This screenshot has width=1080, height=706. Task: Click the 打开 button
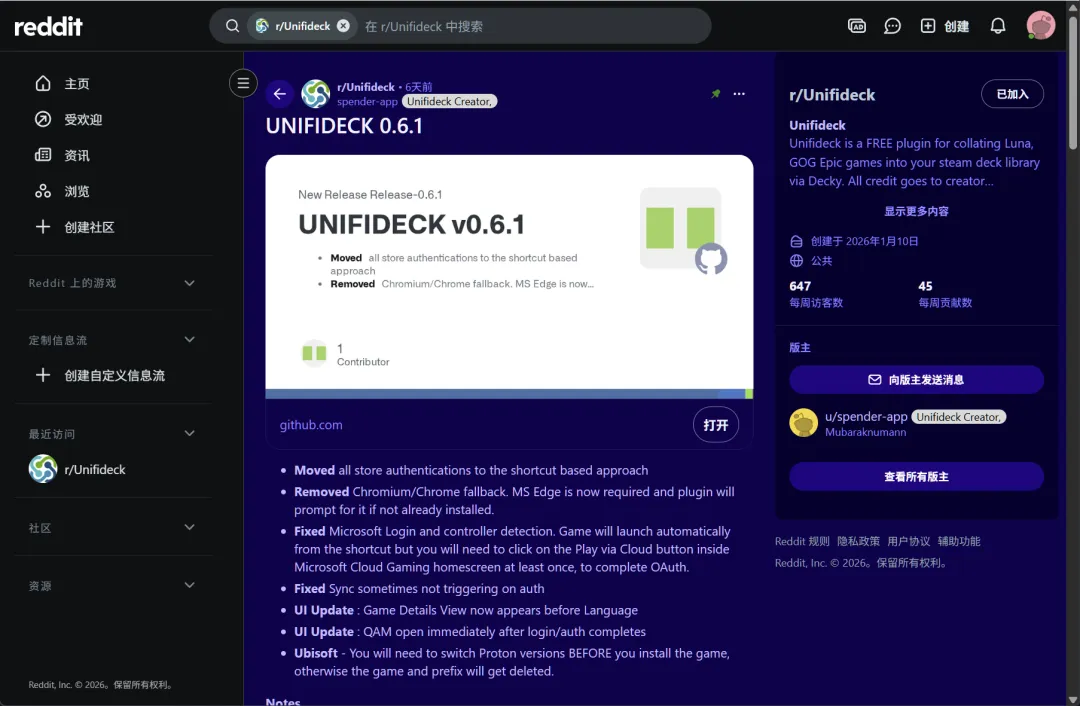point(716,425)
